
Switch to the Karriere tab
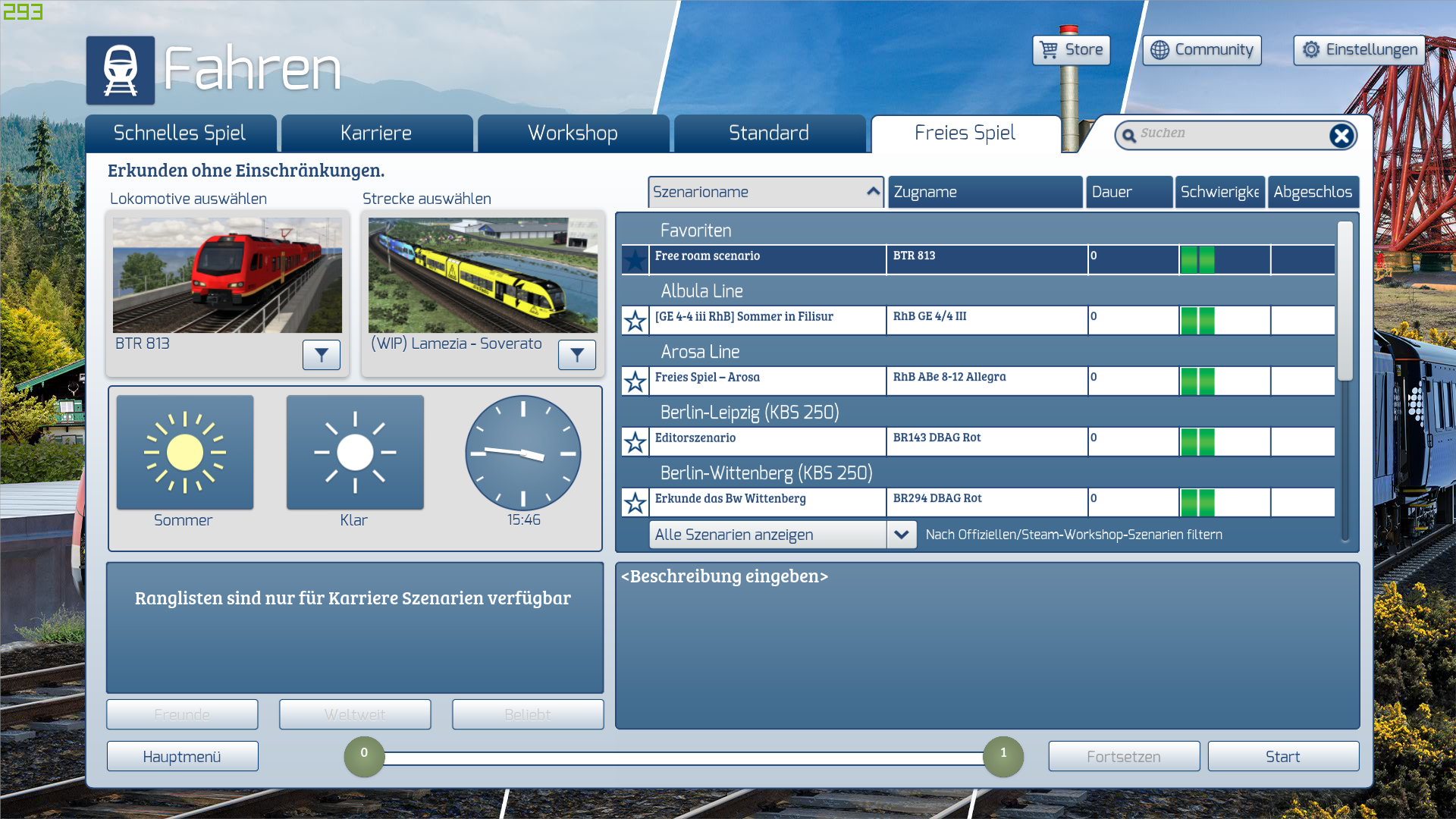click(376, 133)
